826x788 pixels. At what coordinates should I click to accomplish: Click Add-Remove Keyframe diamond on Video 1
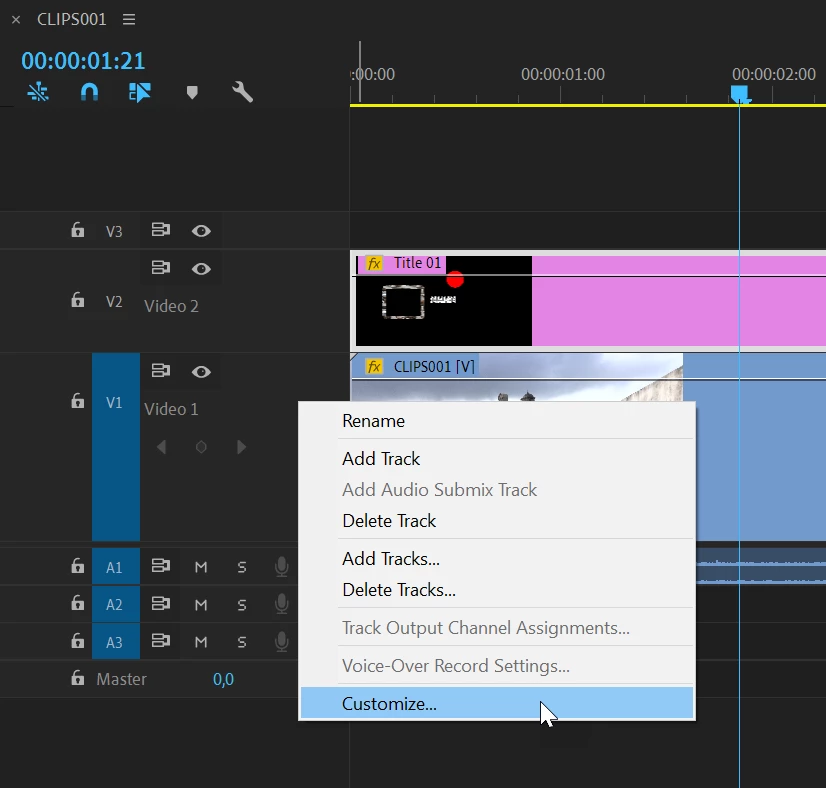[x=201, y=447]
